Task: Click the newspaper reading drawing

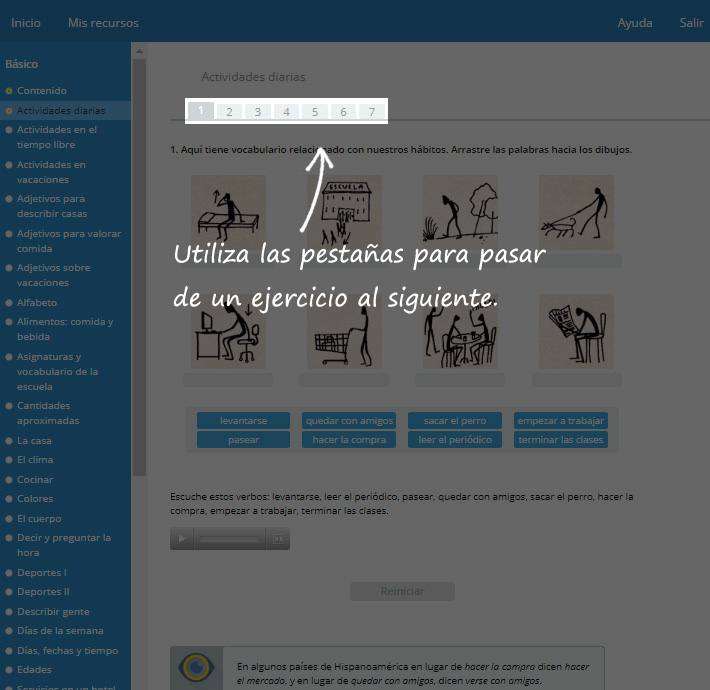Action: 577,331
